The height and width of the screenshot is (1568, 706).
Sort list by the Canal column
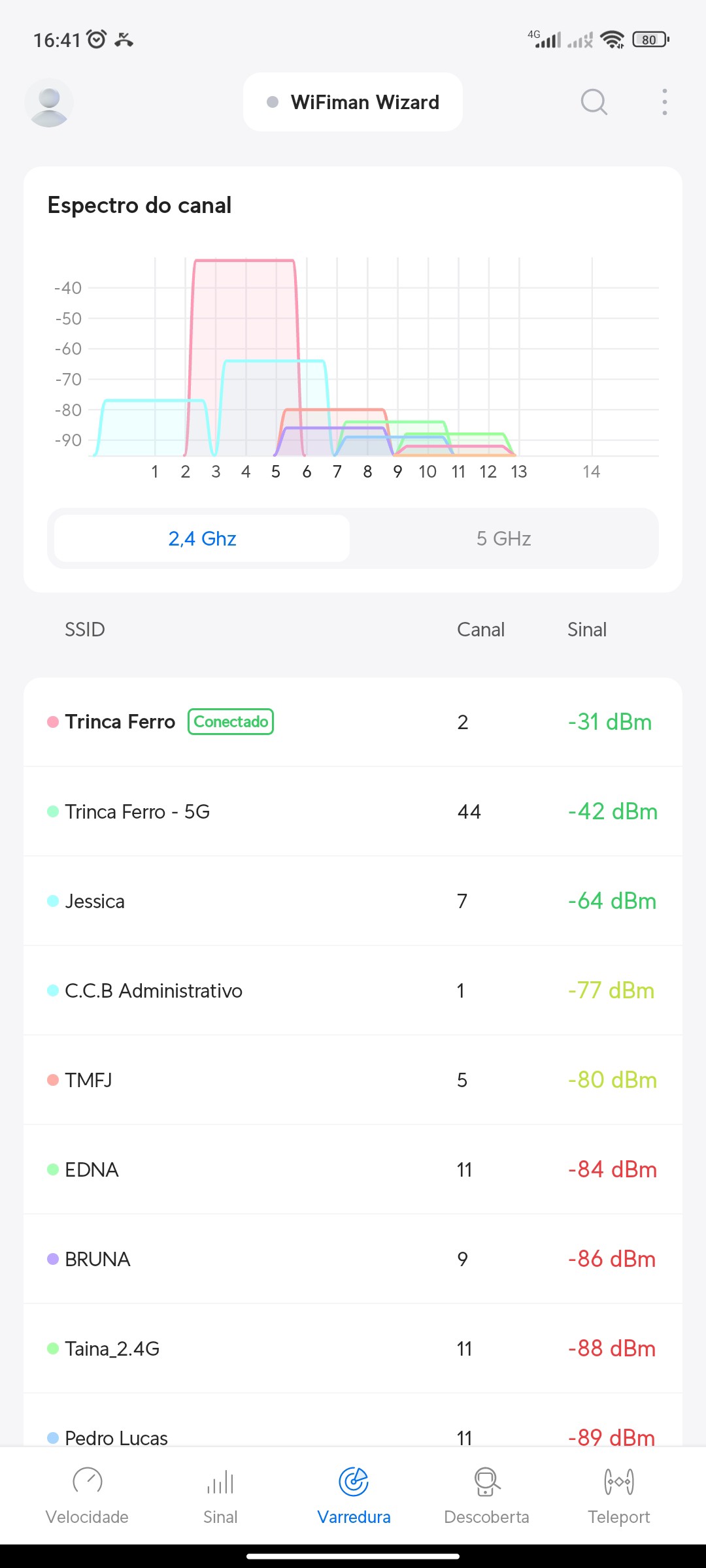pyautogui.click(x=480, y=629)
